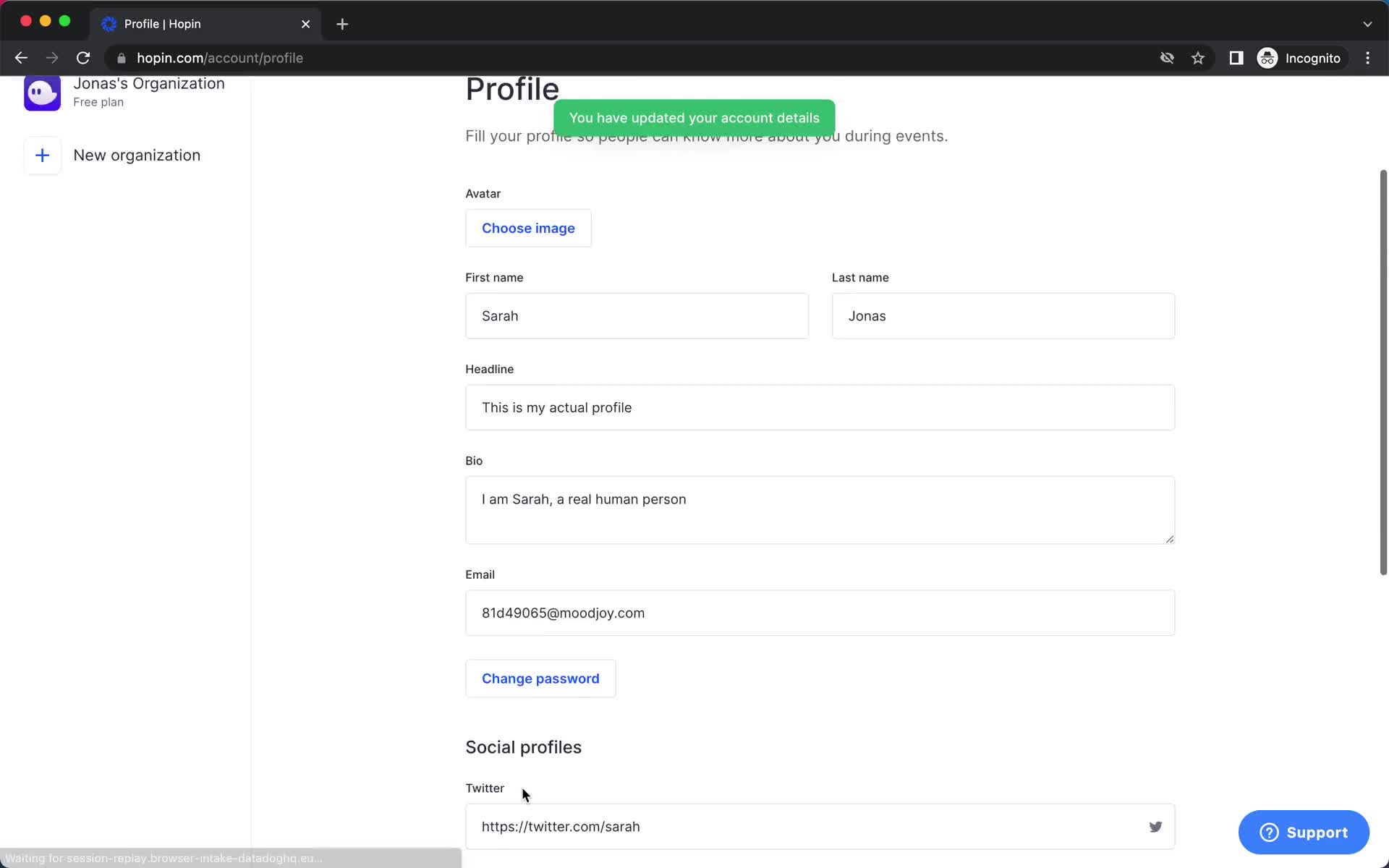The height and width of the screenshot is (868, 1389).
Task: Select the First name input field
Action: coord(637,316)
